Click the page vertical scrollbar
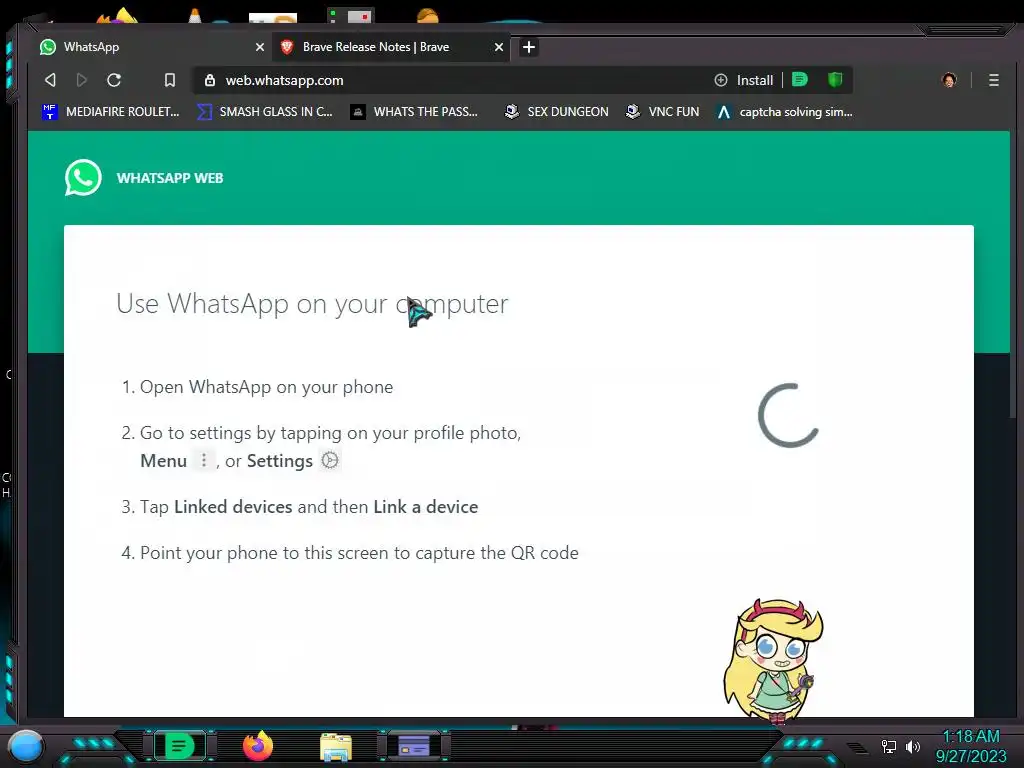The image size is (1024, 768). coord(1013,274)
